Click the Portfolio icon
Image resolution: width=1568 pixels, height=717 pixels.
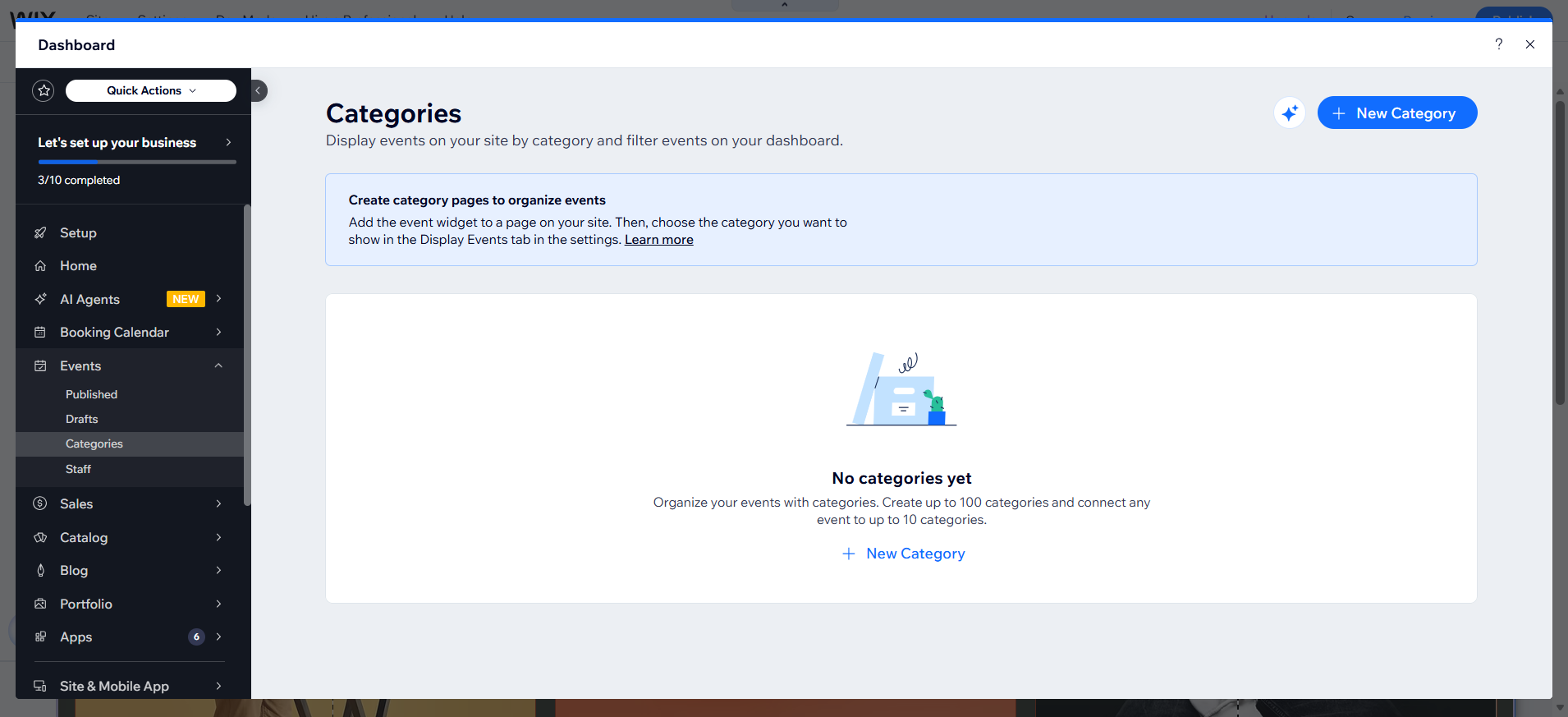coord(40,604)
